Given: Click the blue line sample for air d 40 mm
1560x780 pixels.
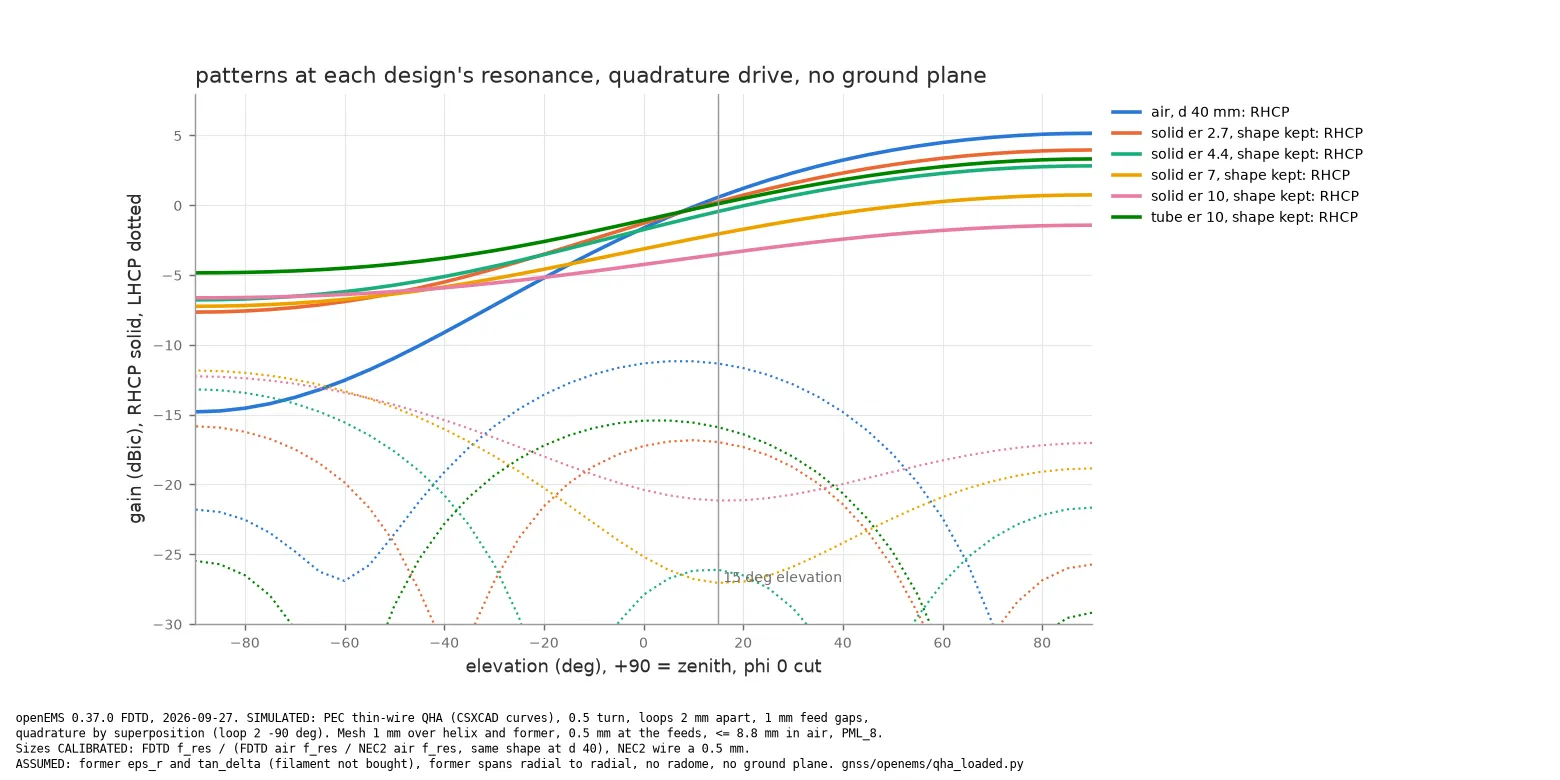Looking at the screenshot, I should coord(1126,112).
